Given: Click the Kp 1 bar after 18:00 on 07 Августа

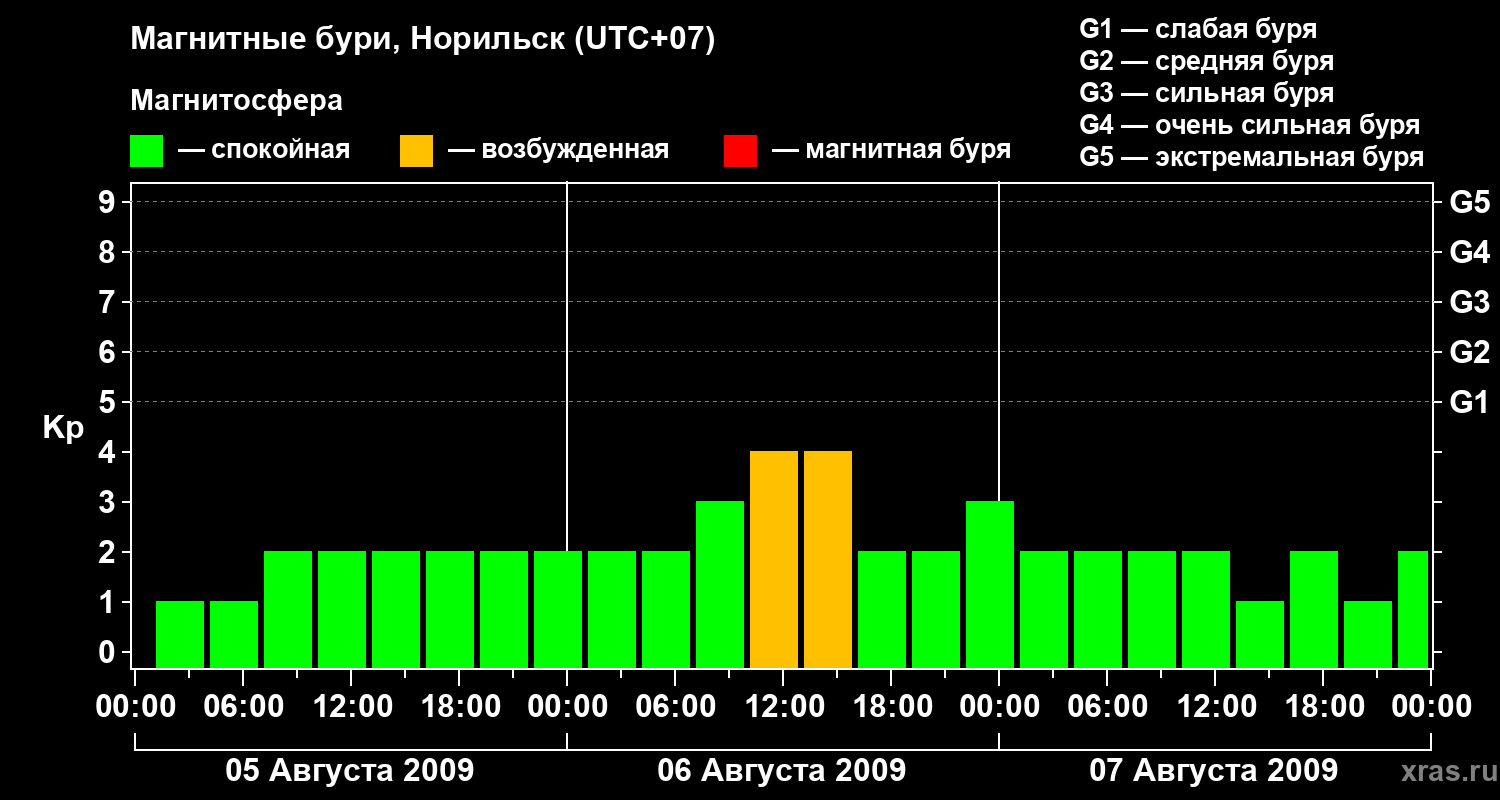Looking at the screenshot, I should 1368,634.
